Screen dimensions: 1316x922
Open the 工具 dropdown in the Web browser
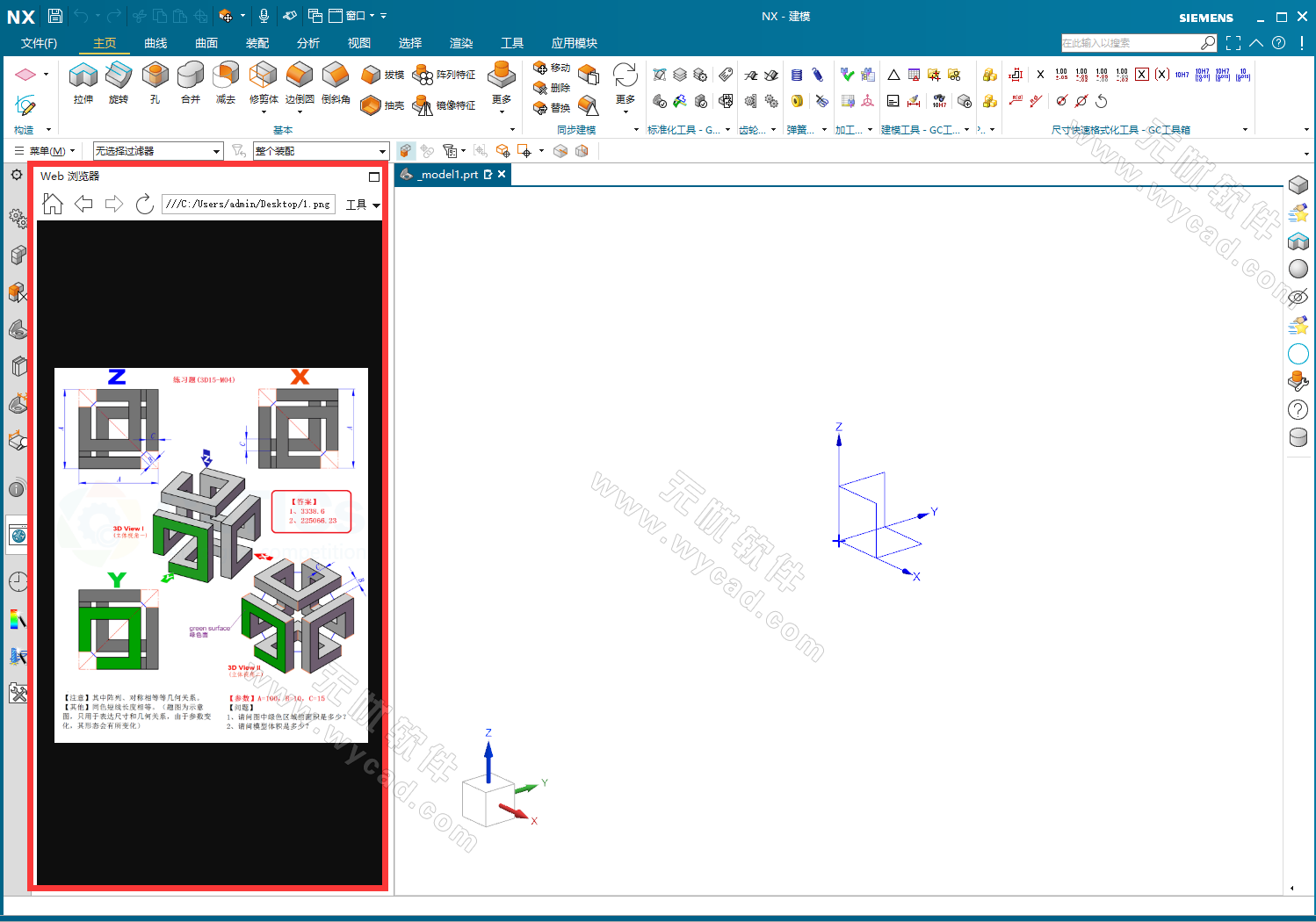point(361,204)
